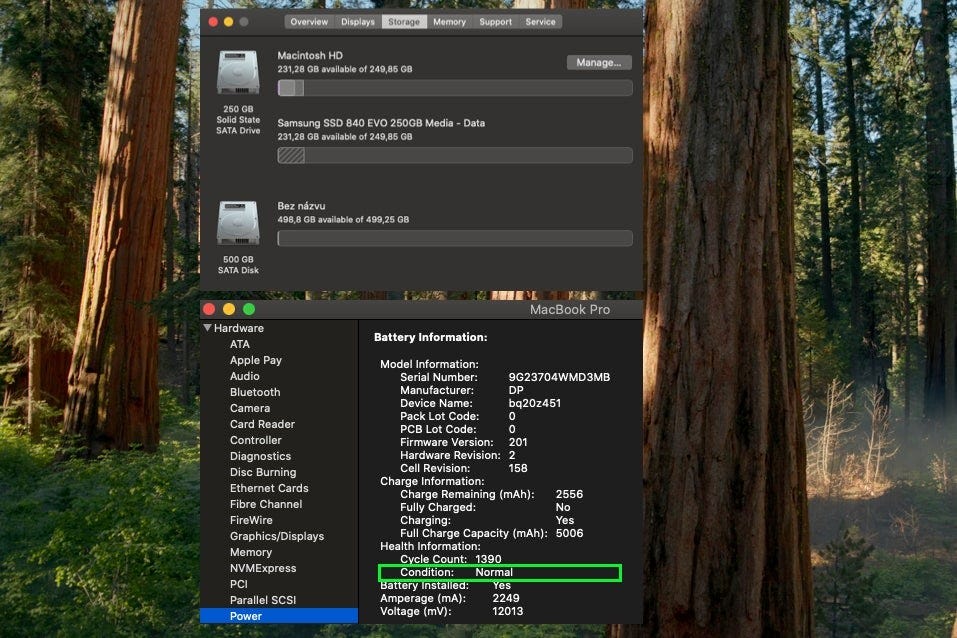957x638 pixels.
Task: Click the battery Serial Number value
Action: [559, 377]
